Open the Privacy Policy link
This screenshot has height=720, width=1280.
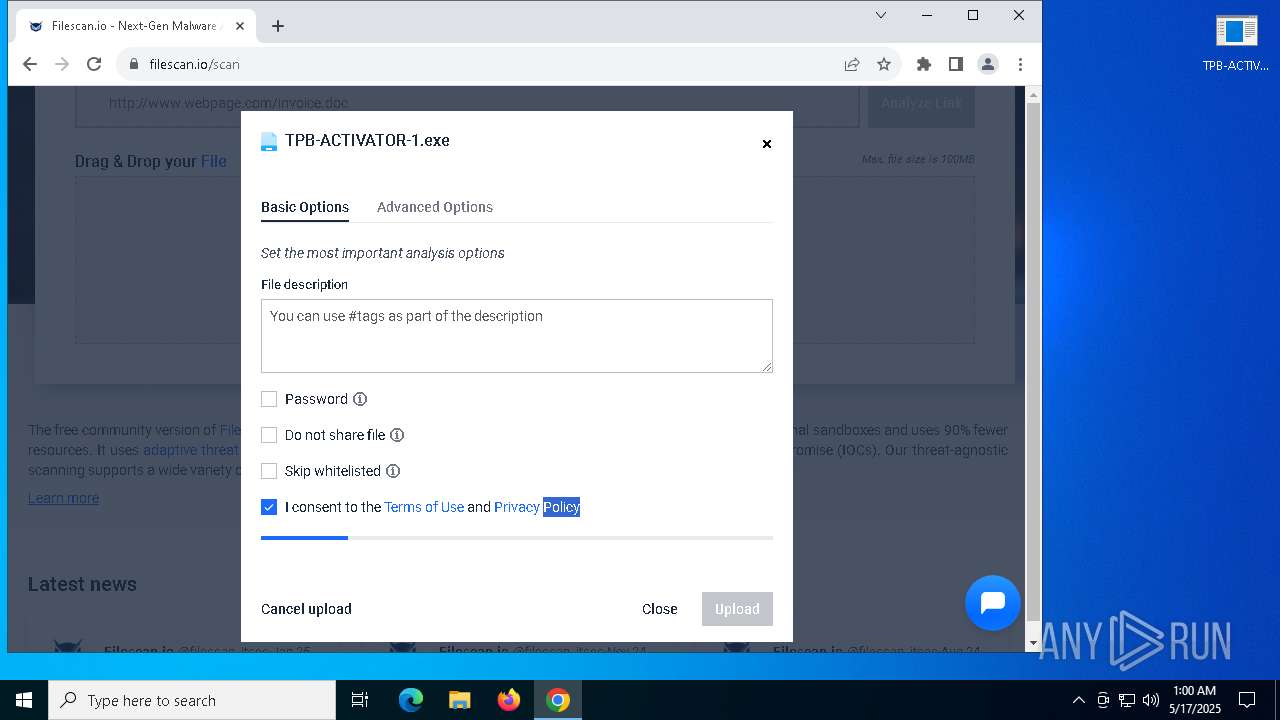click(537, 507)
